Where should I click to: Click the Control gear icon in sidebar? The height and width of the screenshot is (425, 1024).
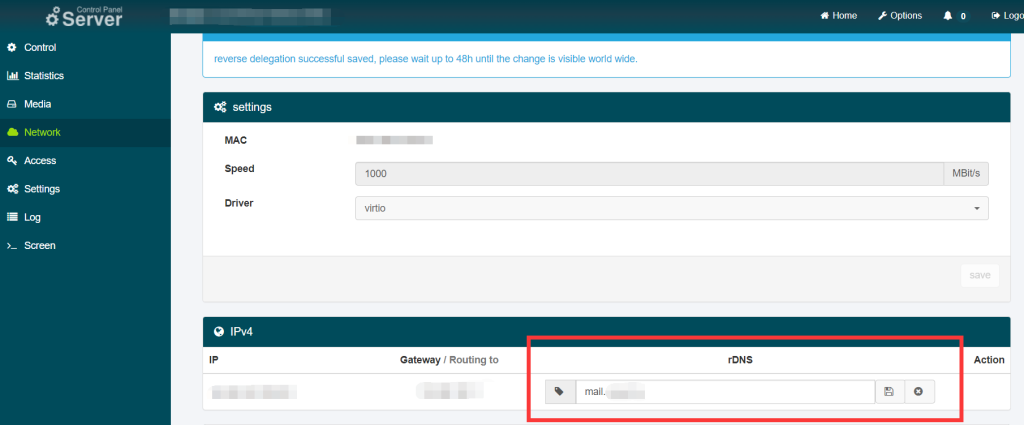point(12,48)
